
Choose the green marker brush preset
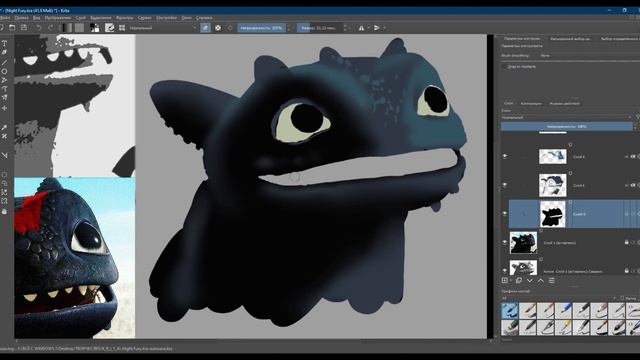point(509,327)
